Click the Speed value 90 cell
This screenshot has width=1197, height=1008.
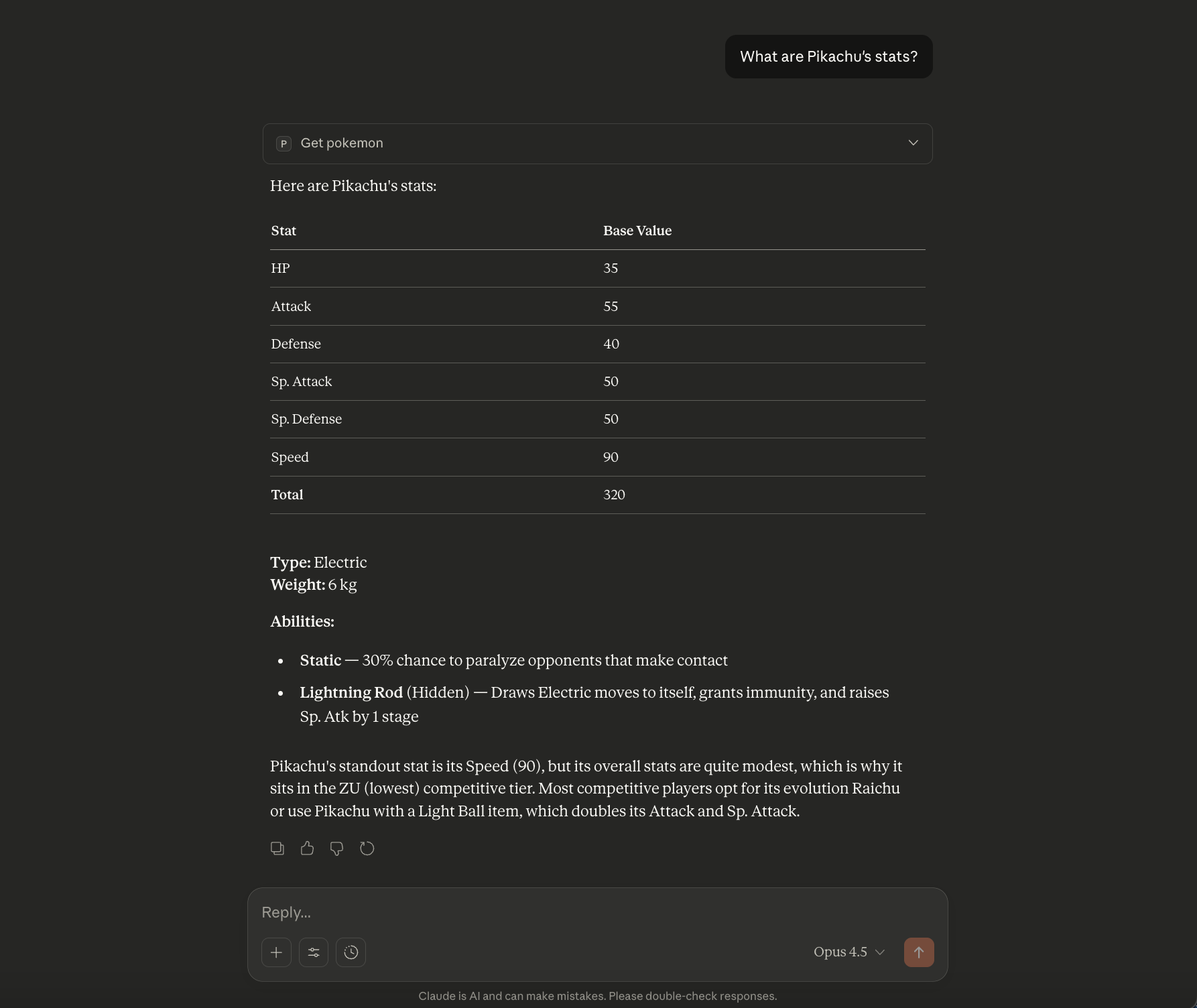[611, 457]
